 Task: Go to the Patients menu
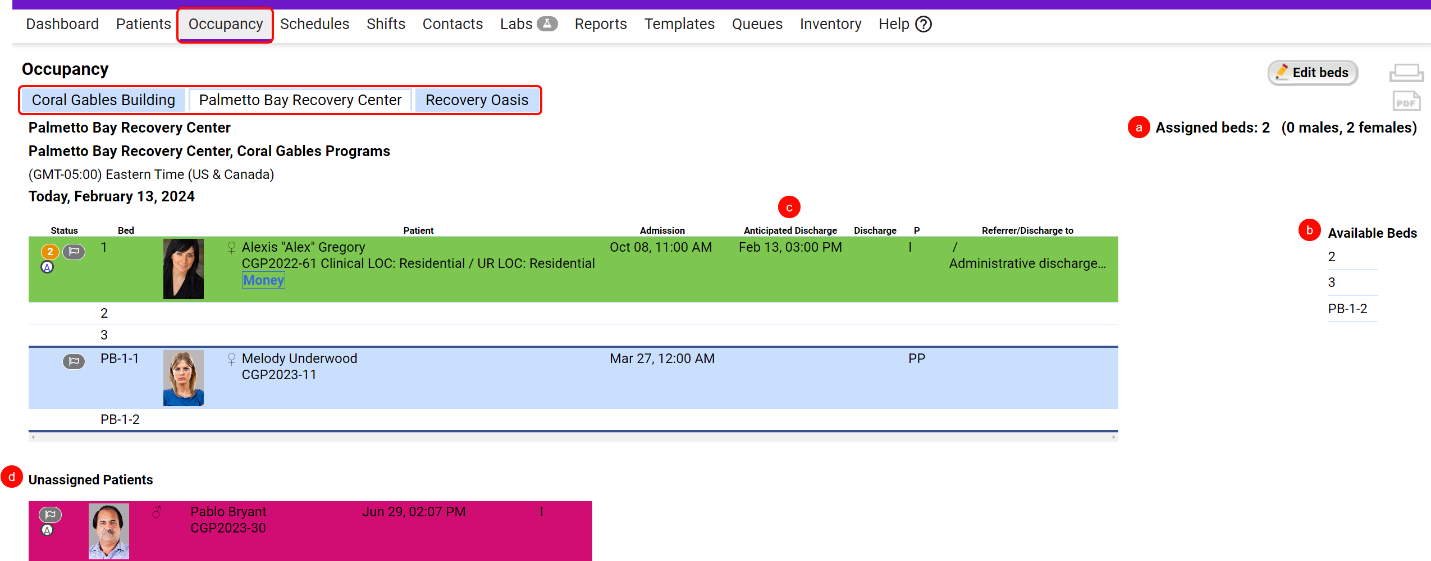click(x=143, y=24)
